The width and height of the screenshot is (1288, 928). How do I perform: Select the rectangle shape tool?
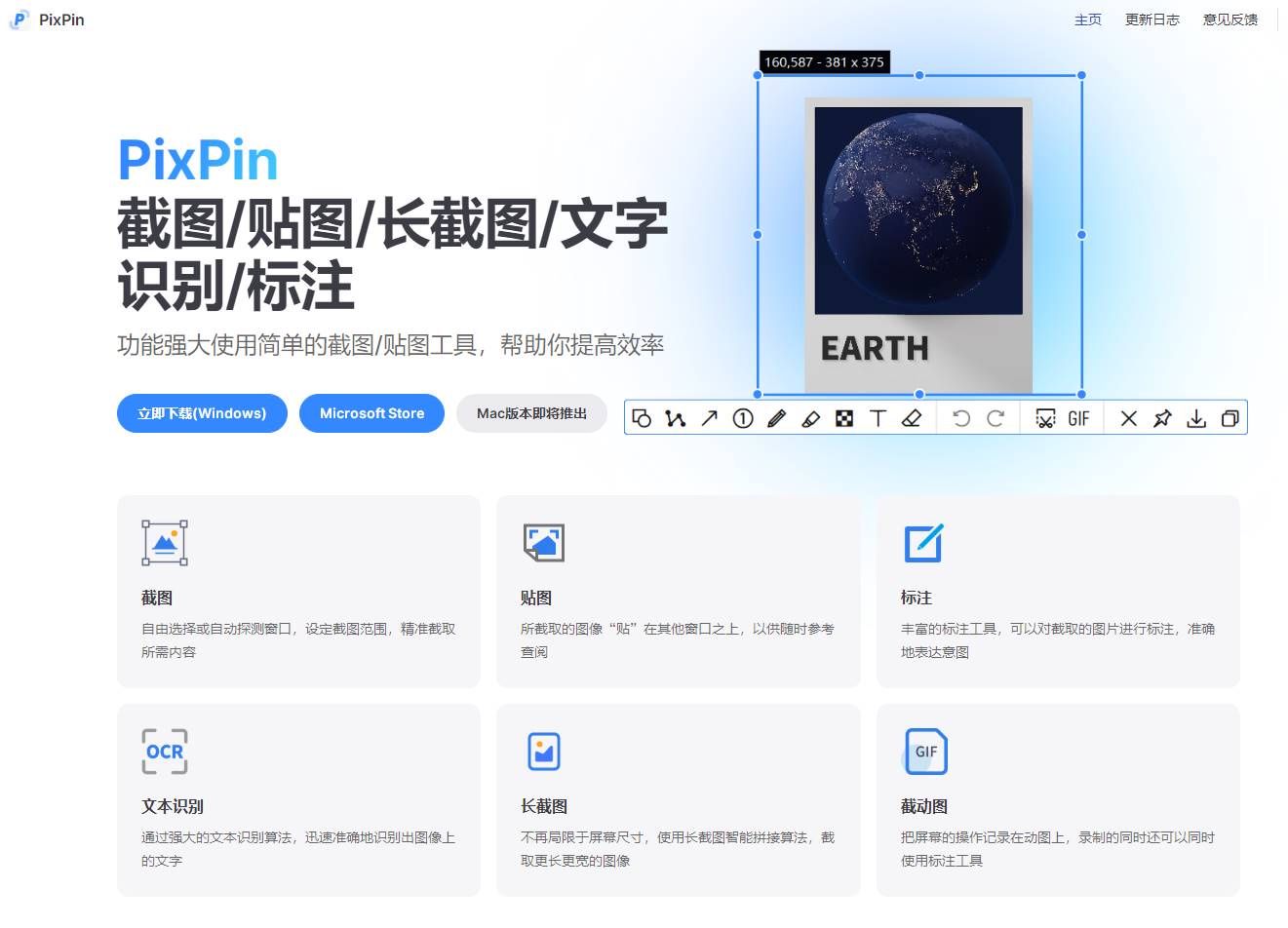pos(641,417)
